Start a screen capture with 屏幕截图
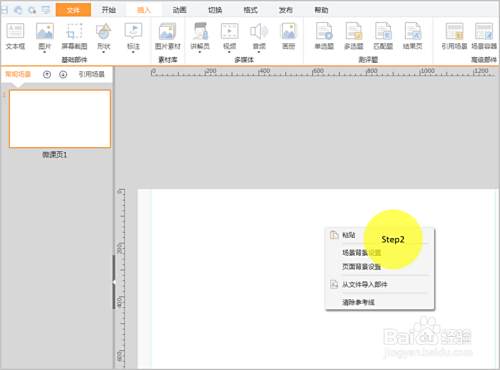This screenshot has width=500, height=370. coord(74,36)
